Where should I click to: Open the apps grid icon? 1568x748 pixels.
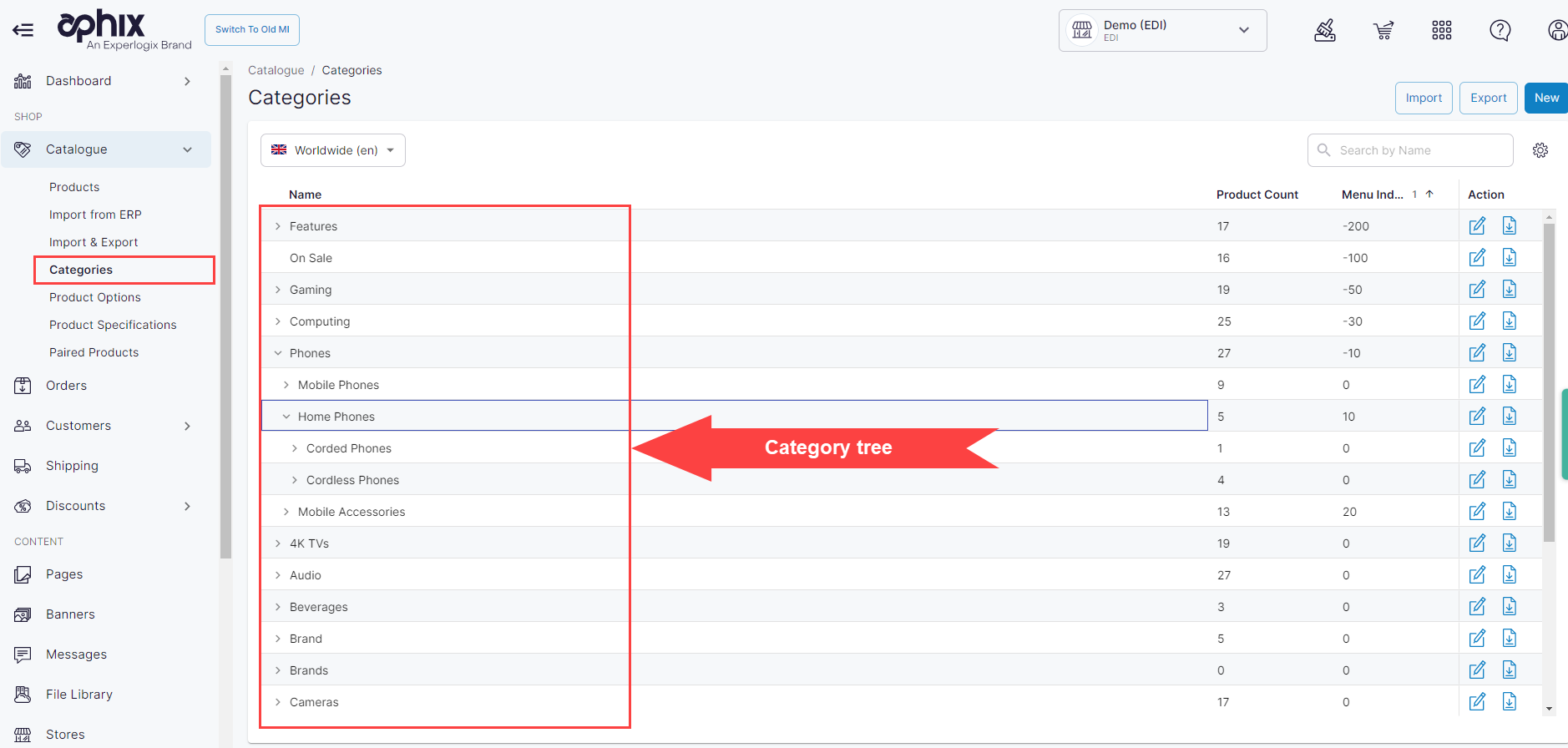tap(1442, 31)
